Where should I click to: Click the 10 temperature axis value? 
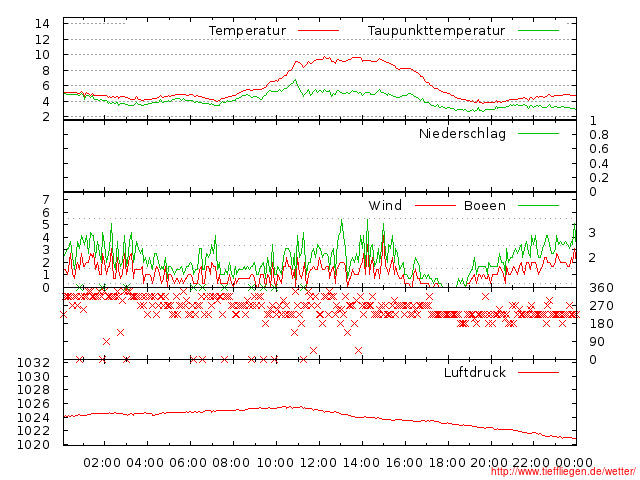pyautogui.click(x=42, y=55)
